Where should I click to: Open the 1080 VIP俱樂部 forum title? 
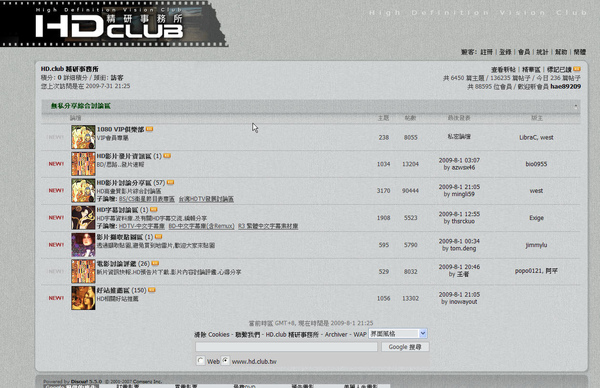pyautogui.click(x=120, y=129)
